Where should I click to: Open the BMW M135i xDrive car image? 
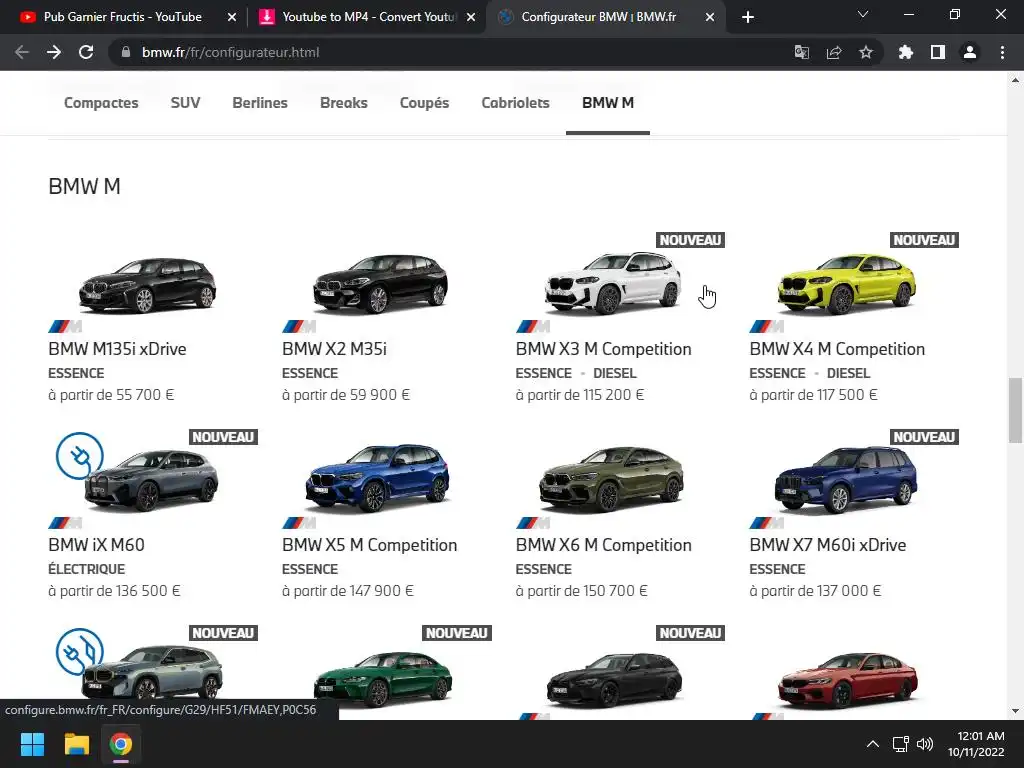point(148,286)
